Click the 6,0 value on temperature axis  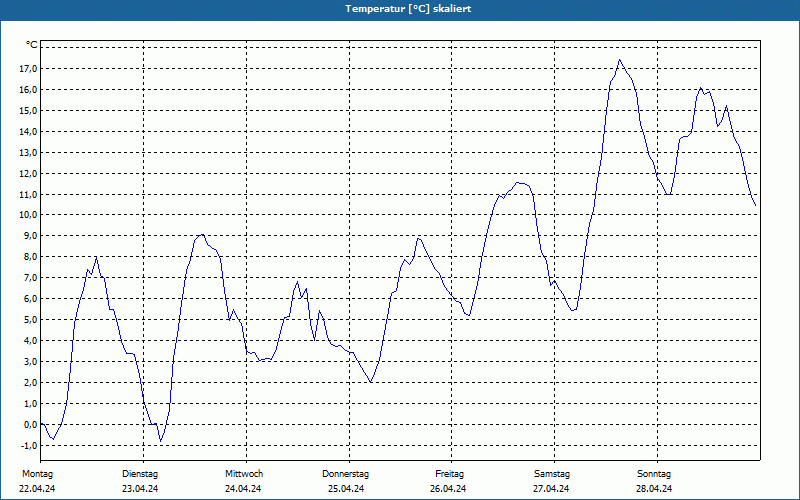[30, 298]
